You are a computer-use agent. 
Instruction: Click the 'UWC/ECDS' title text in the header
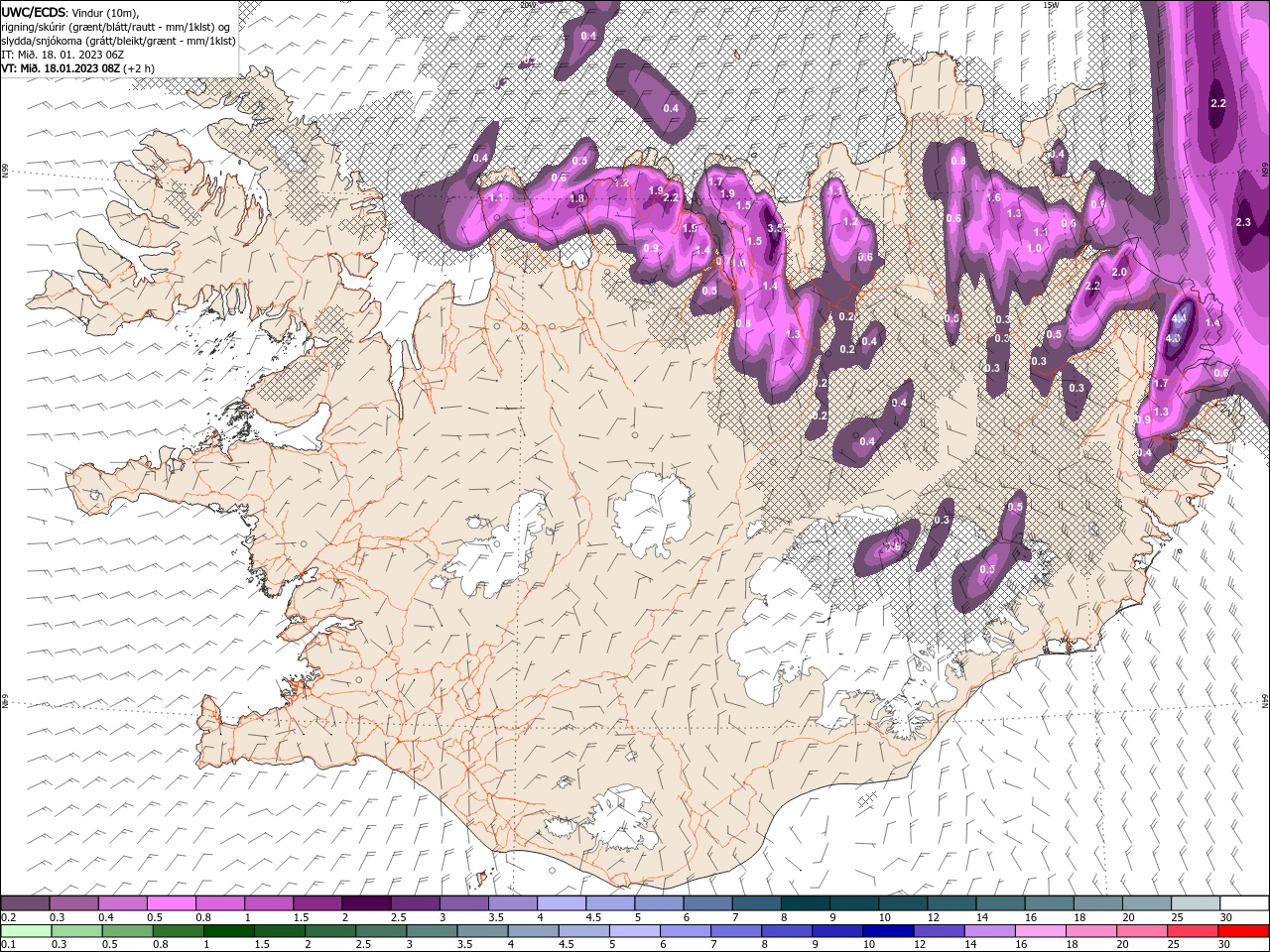[34, 12]
